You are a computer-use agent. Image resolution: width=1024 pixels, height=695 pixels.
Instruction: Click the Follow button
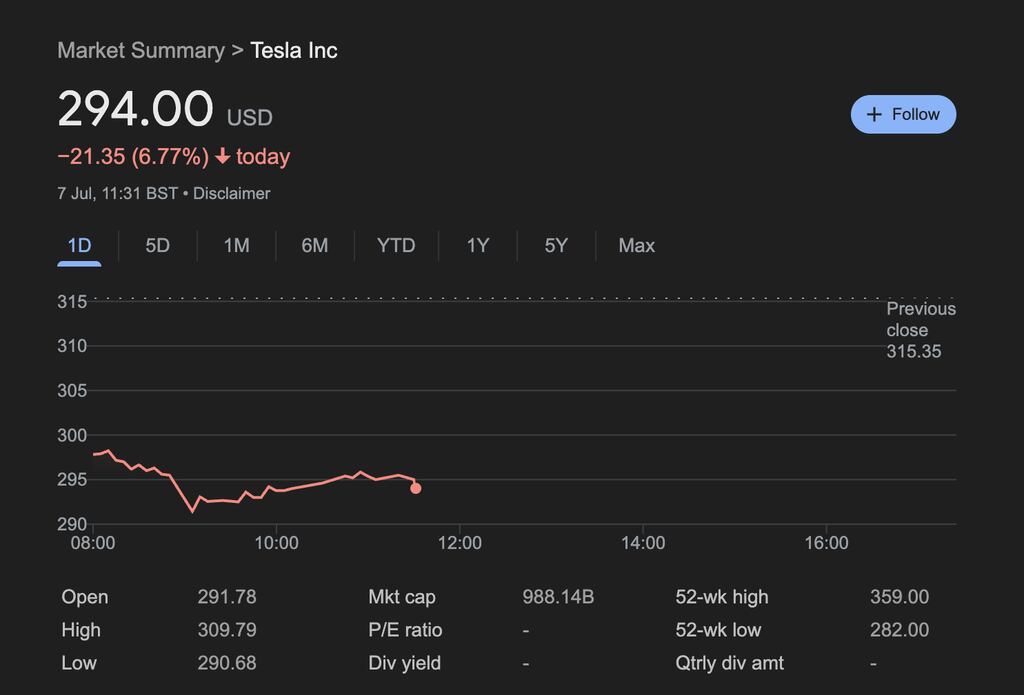click(903, 114)
